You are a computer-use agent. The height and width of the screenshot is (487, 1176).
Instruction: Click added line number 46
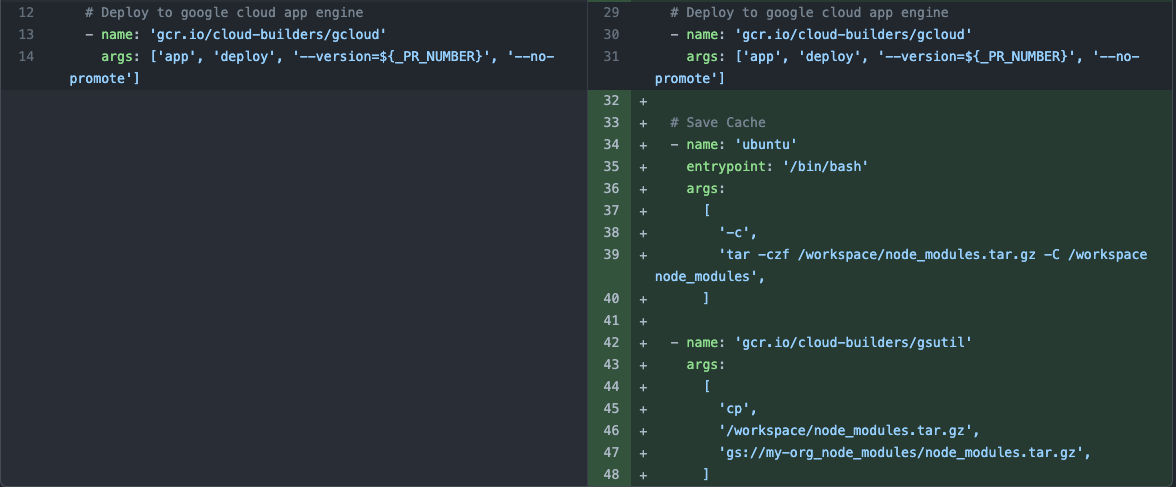pyautogui.click(x=610, y=431)
